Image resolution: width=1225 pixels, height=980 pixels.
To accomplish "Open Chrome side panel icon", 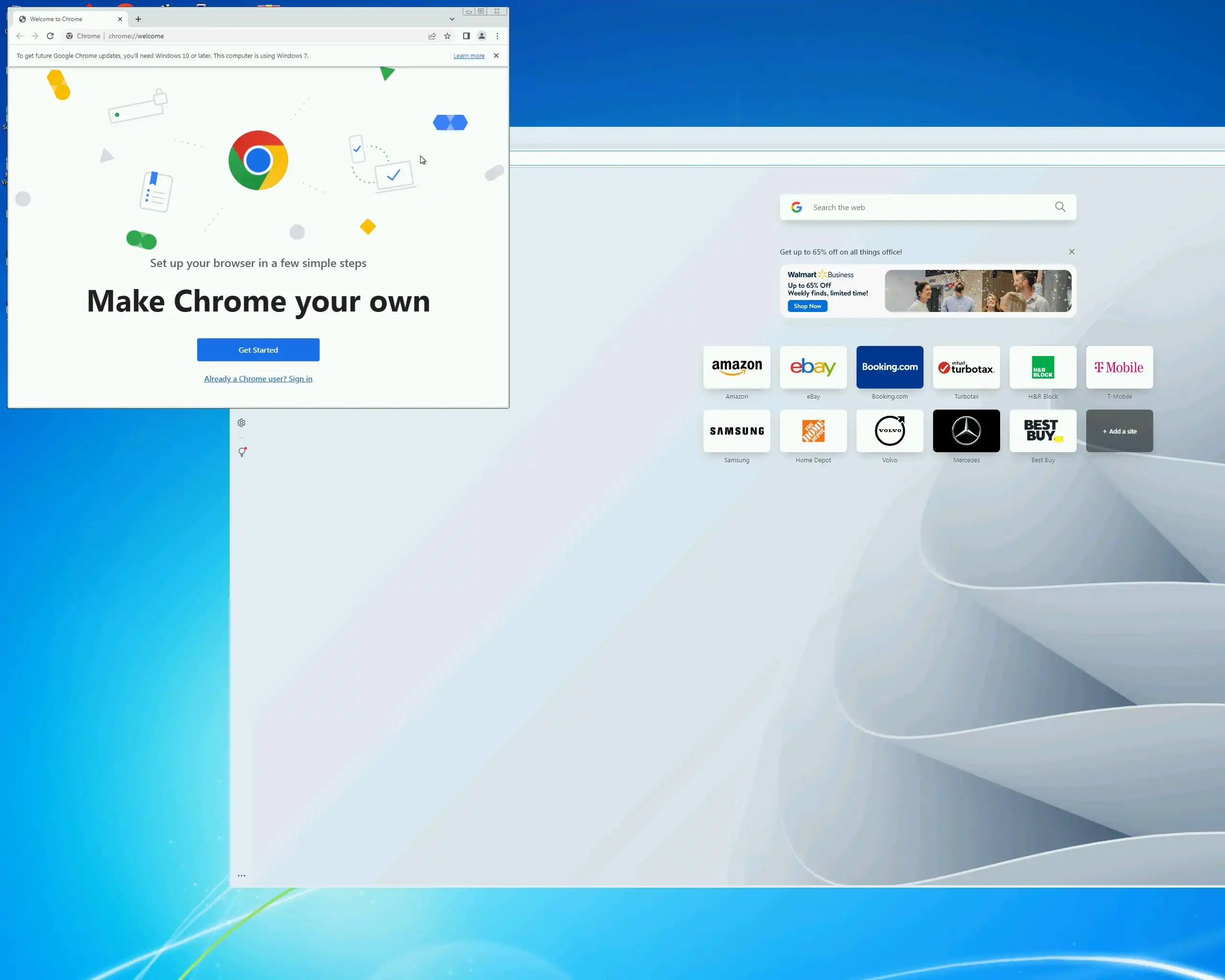I will point(466,36).
